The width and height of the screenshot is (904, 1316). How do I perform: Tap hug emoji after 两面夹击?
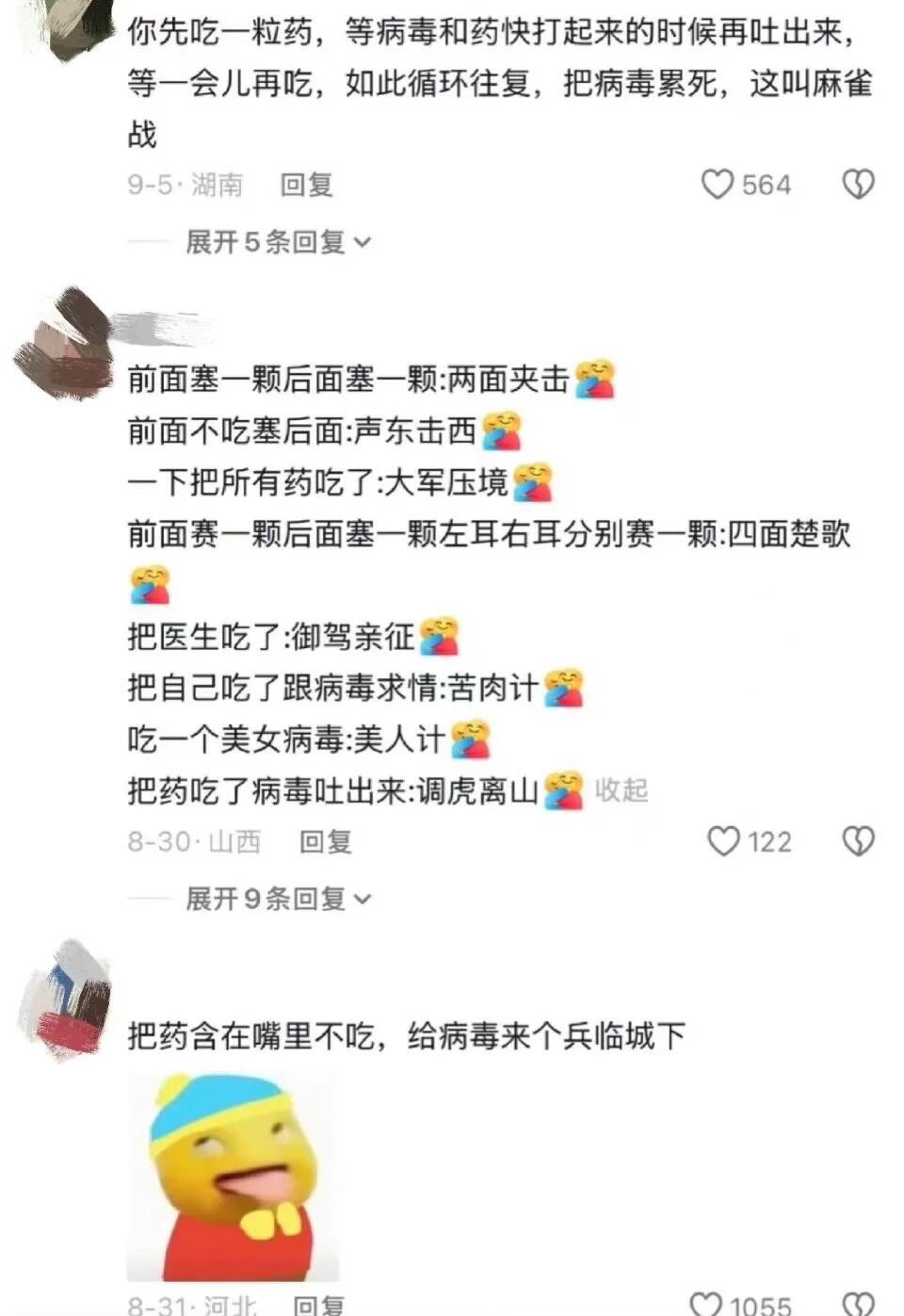coord(595,379)
